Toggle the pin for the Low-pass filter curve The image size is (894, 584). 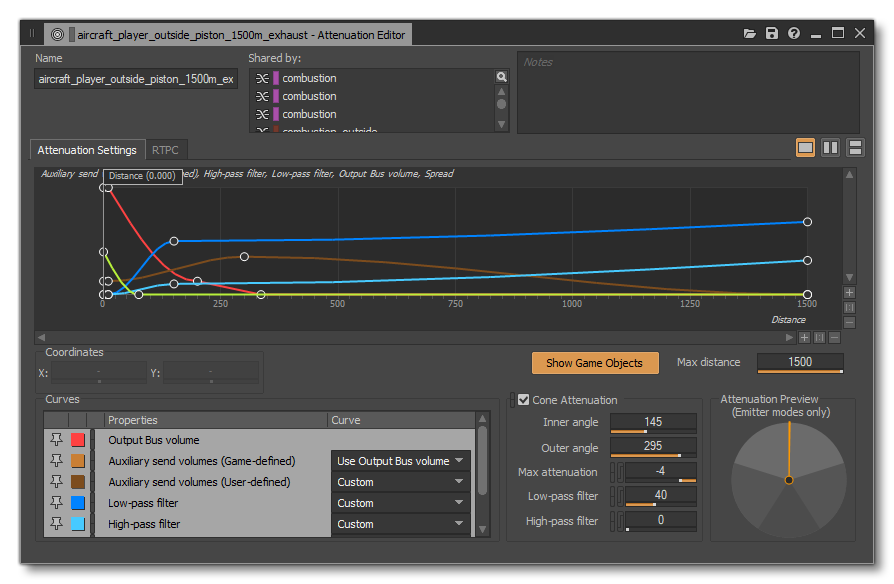point(56,503)
